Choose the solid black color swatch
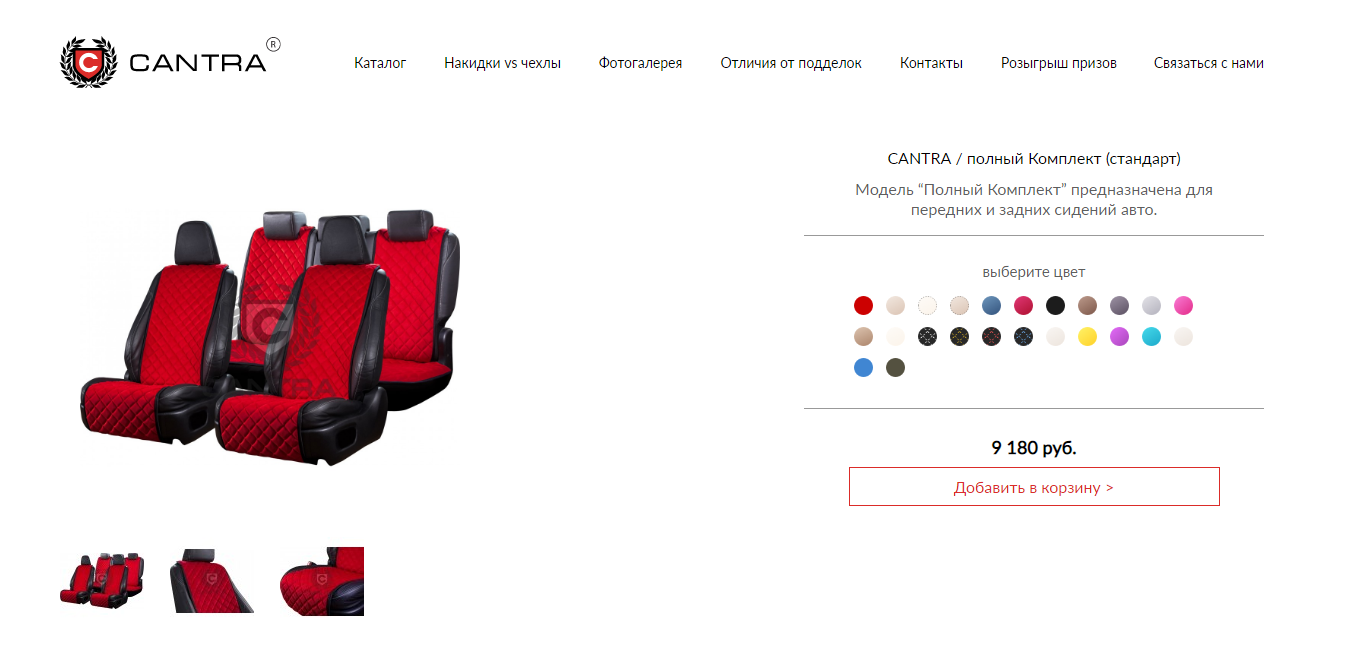 coord(1055,305)
